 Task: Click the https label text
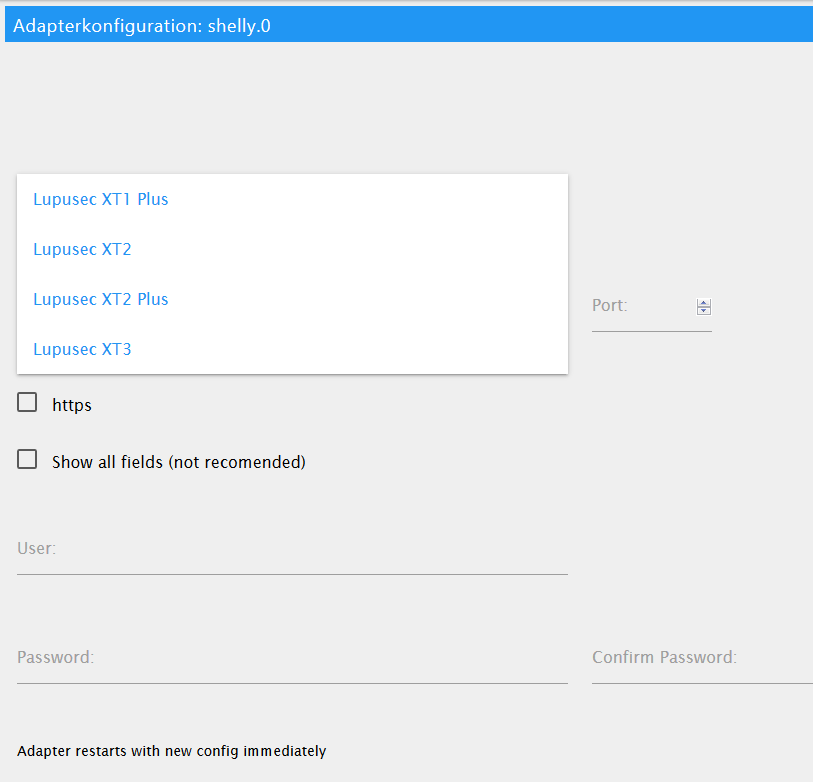click(x=72, y=405)
